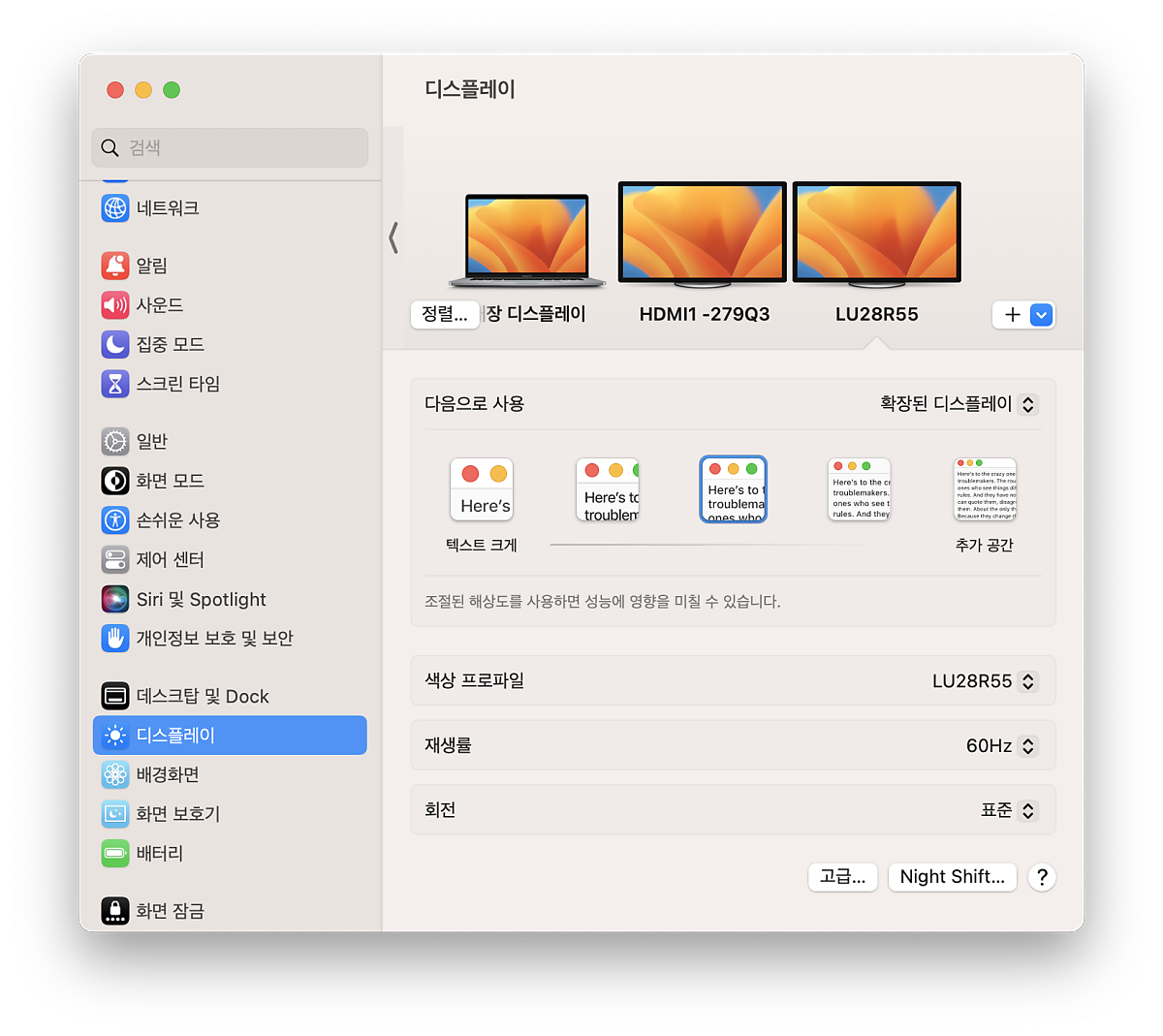This screenshot has width=1163, height=1036.
Task: Open 데스크탑 및 Dock sidebar item
Action: coord(230,696)
